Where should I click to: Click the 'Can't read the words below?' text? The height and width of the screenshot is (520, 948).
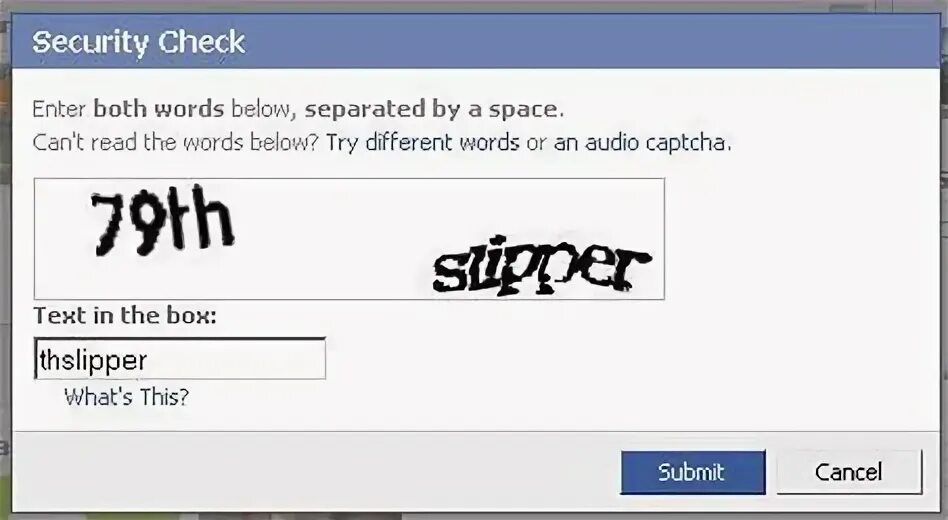[175, 143]
